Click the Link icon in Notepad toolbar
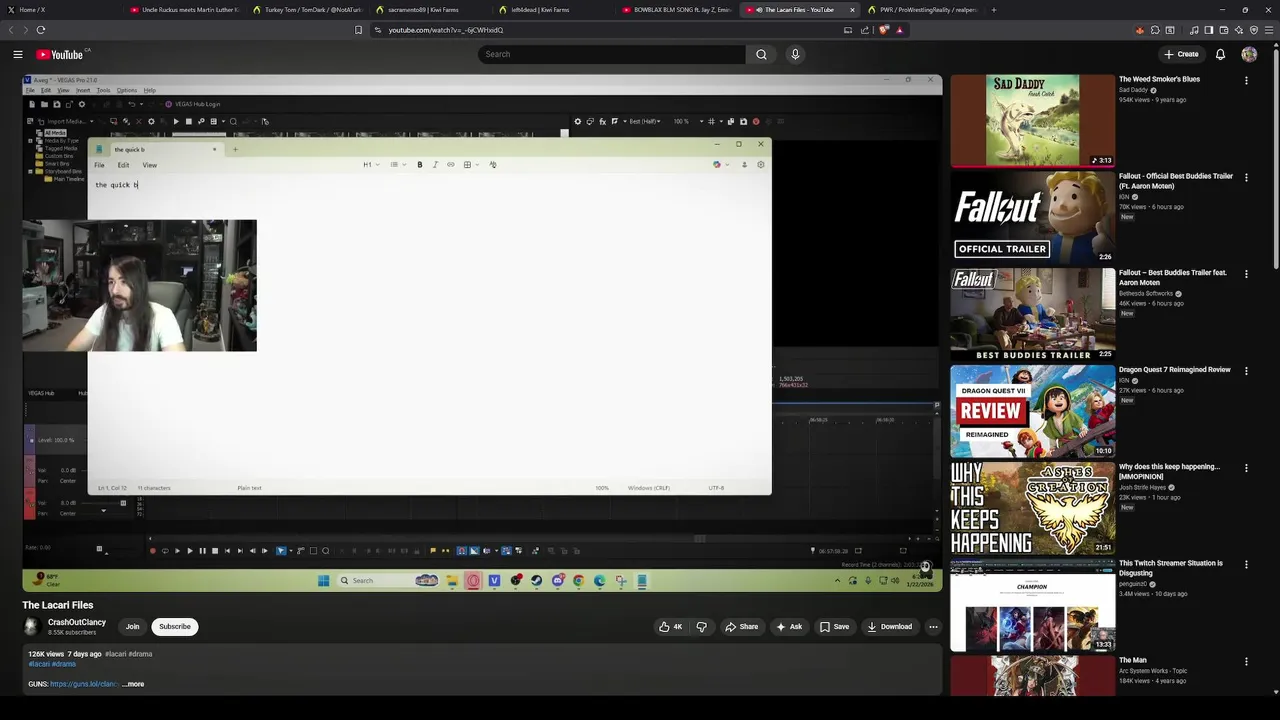 (x=450, y=165)
